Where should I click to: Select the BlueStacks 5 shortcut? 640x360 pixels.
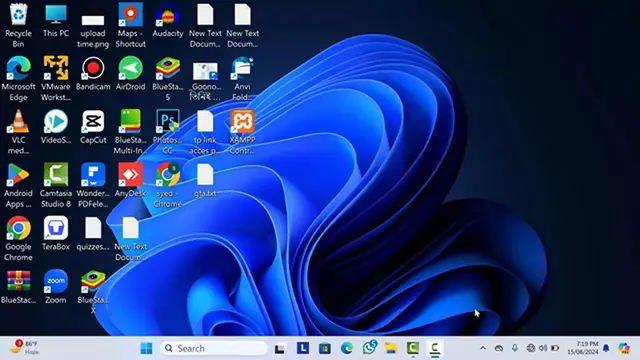[x=168, y=78]
